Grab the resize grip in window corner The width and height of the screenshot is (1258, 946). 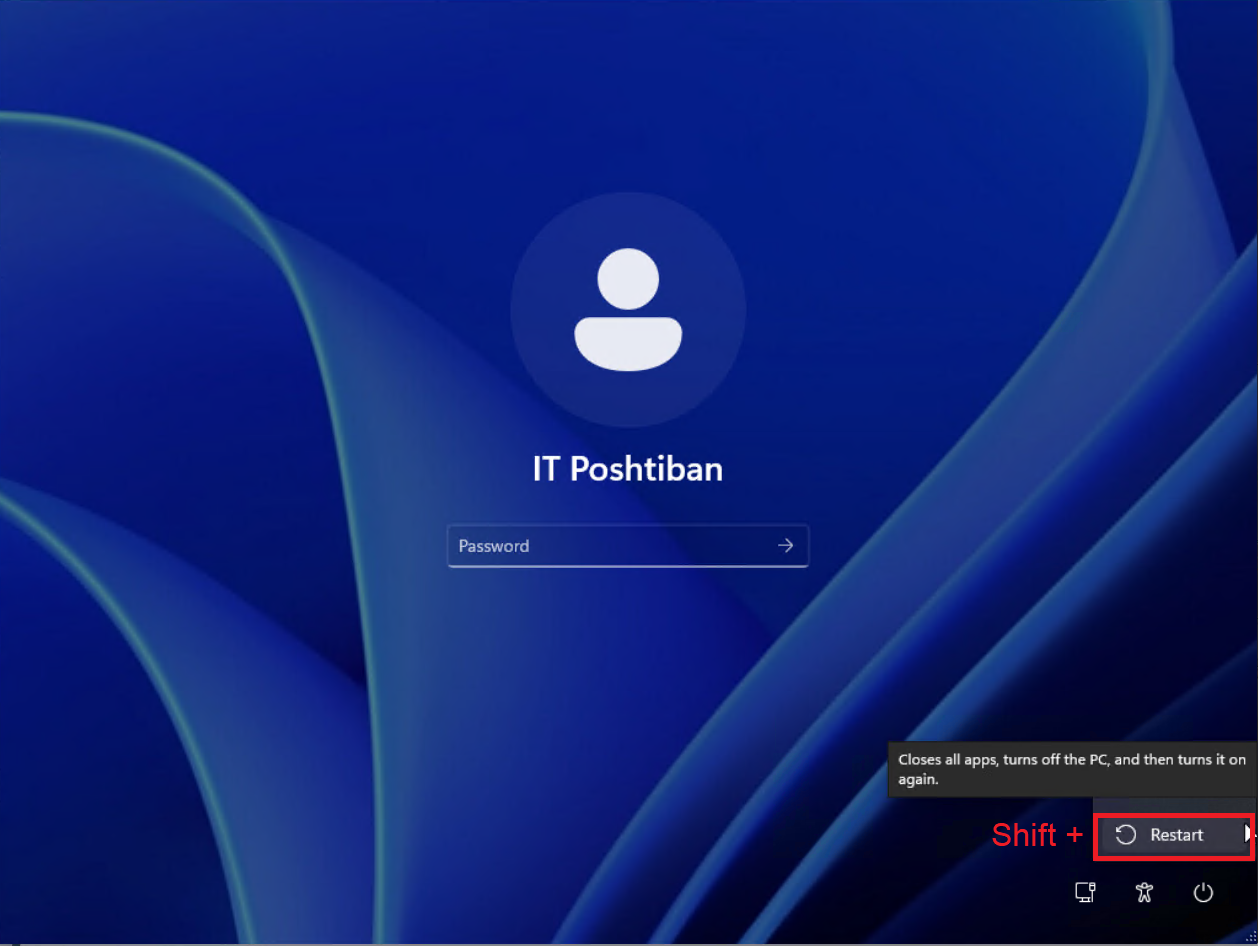(1251, 938)
